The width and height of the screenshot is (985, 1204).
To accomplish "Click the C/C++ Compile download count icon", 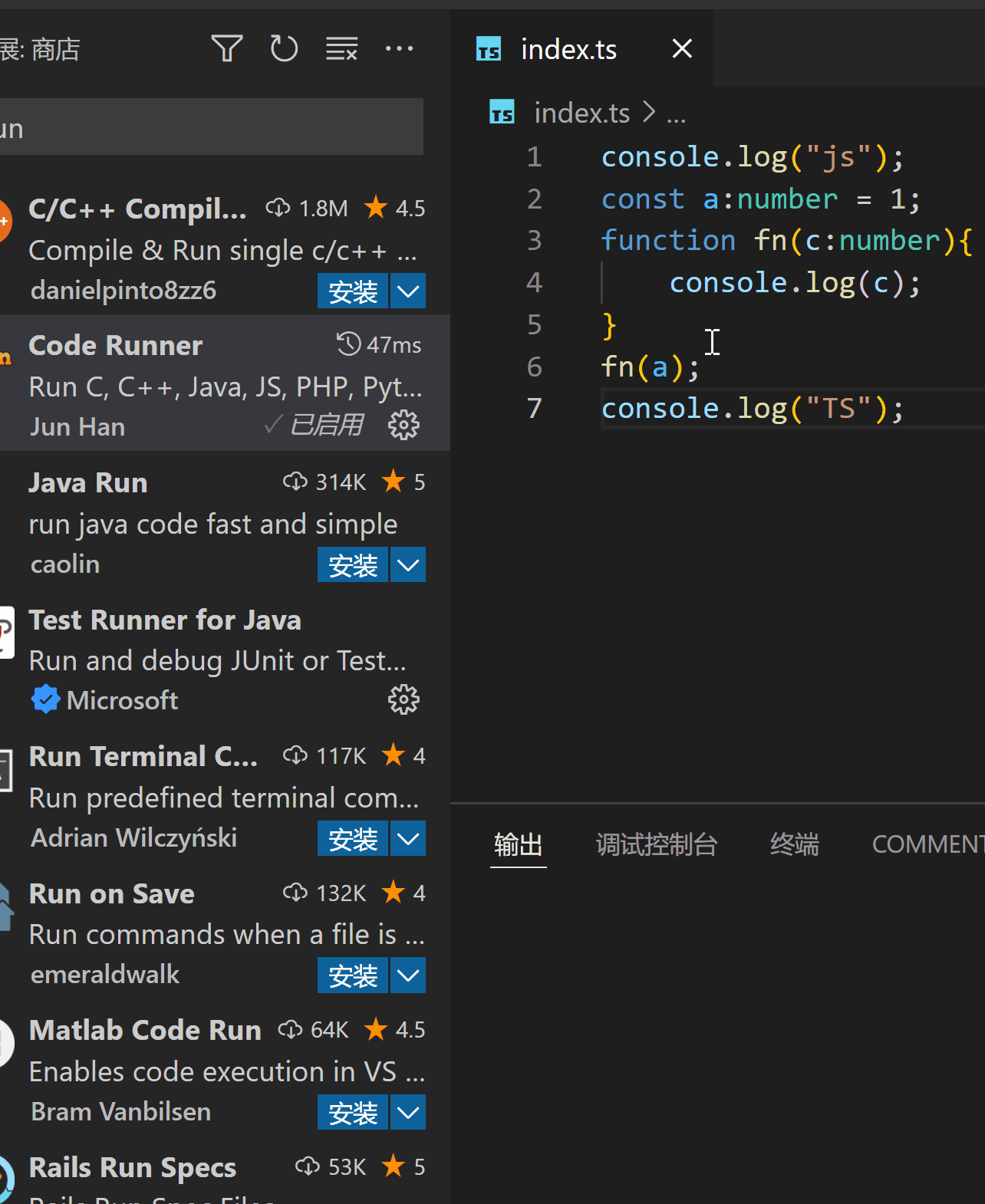I will 278,208.
